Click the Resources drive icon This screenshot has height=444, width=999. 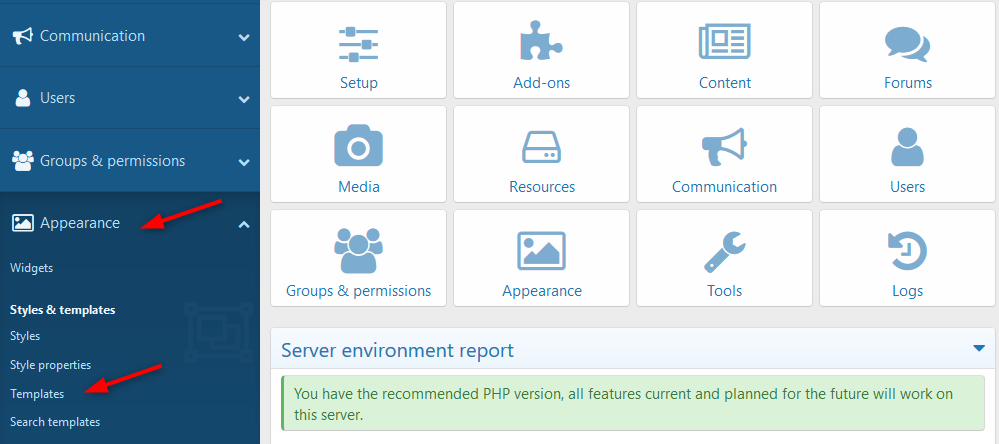pos(541,147)
